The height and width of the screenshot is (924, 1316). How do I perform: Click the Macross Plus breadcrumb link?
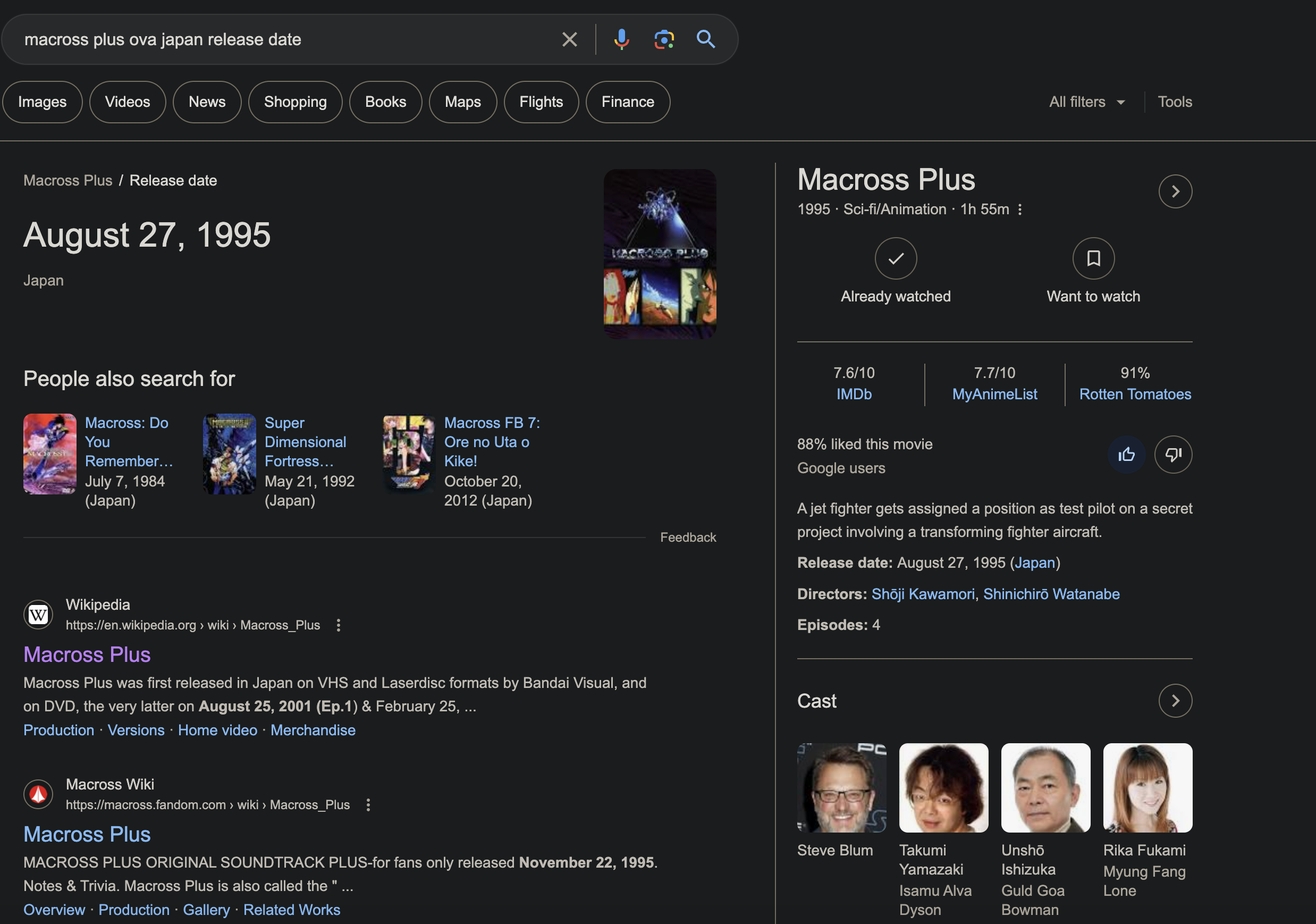coord(68,181)
